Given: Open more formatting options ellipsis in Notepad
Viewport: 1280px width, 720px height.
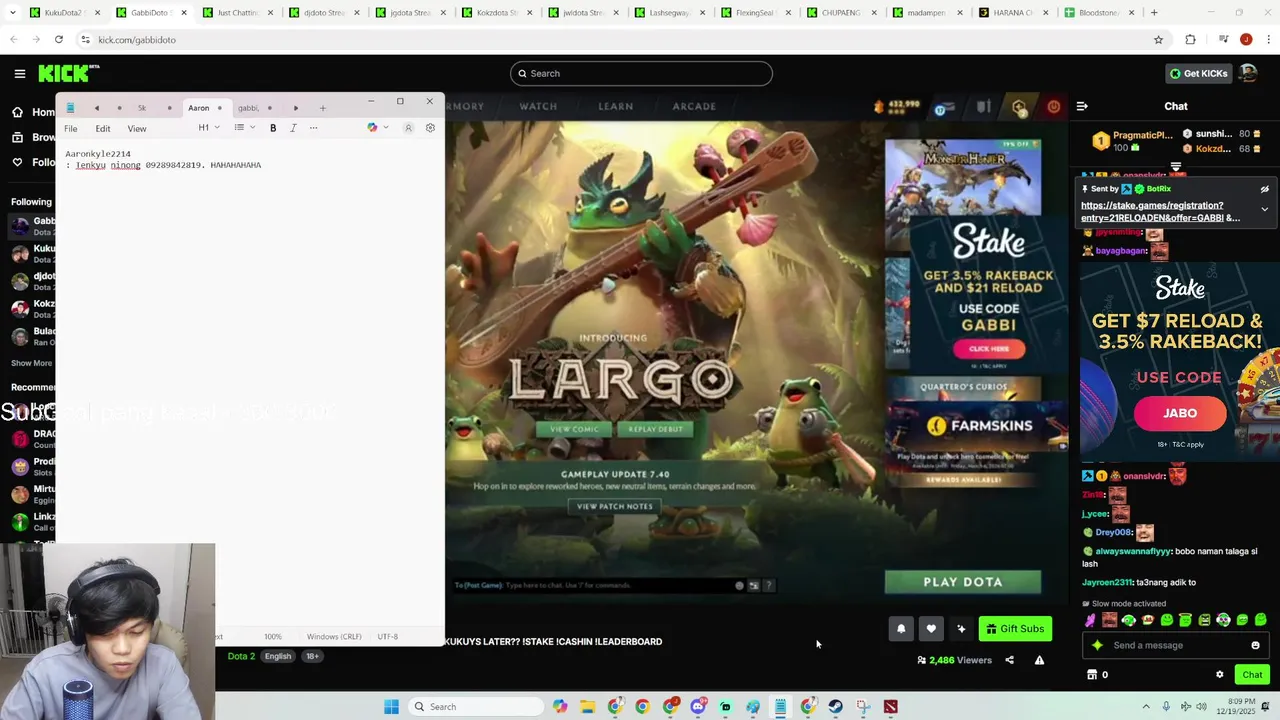Looking at the screenshot, I should coord(313,128).
